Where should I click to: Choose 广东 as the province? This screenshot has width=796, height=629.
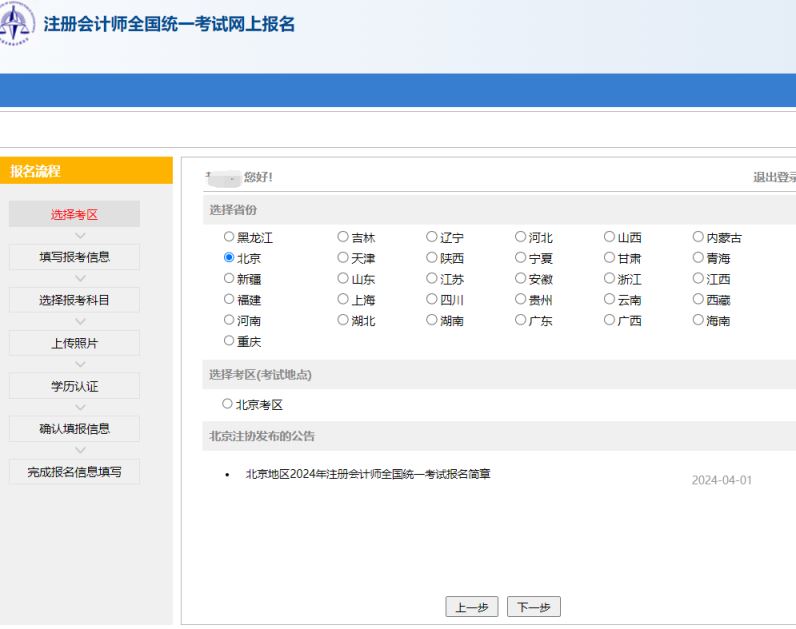click(x=520, y=321)
